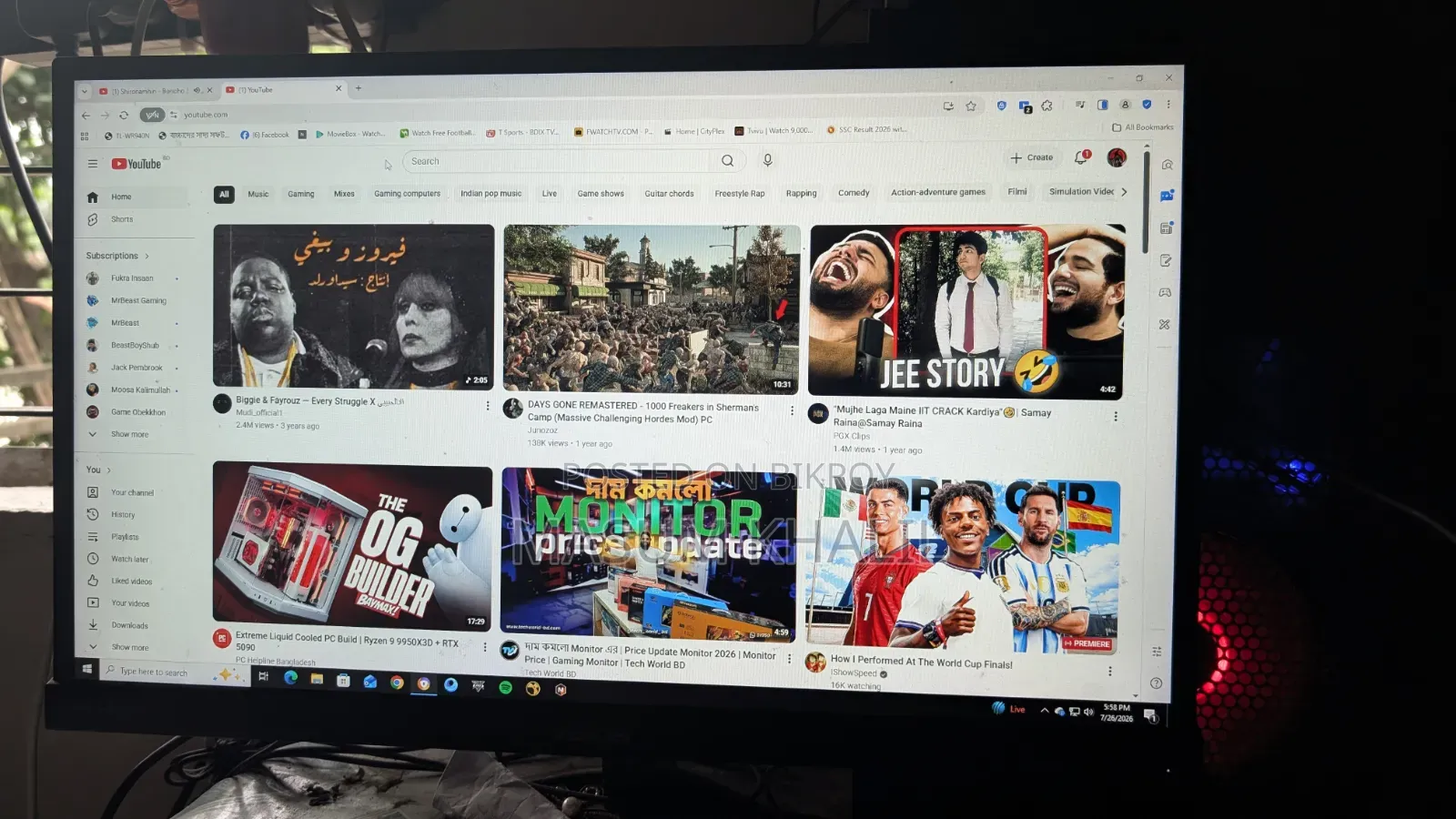The width and height of the screenshot is (1456, 819).
Task: Select the Freestyle Rap chip
Action: pyautogui.click(x=740, y=193)
